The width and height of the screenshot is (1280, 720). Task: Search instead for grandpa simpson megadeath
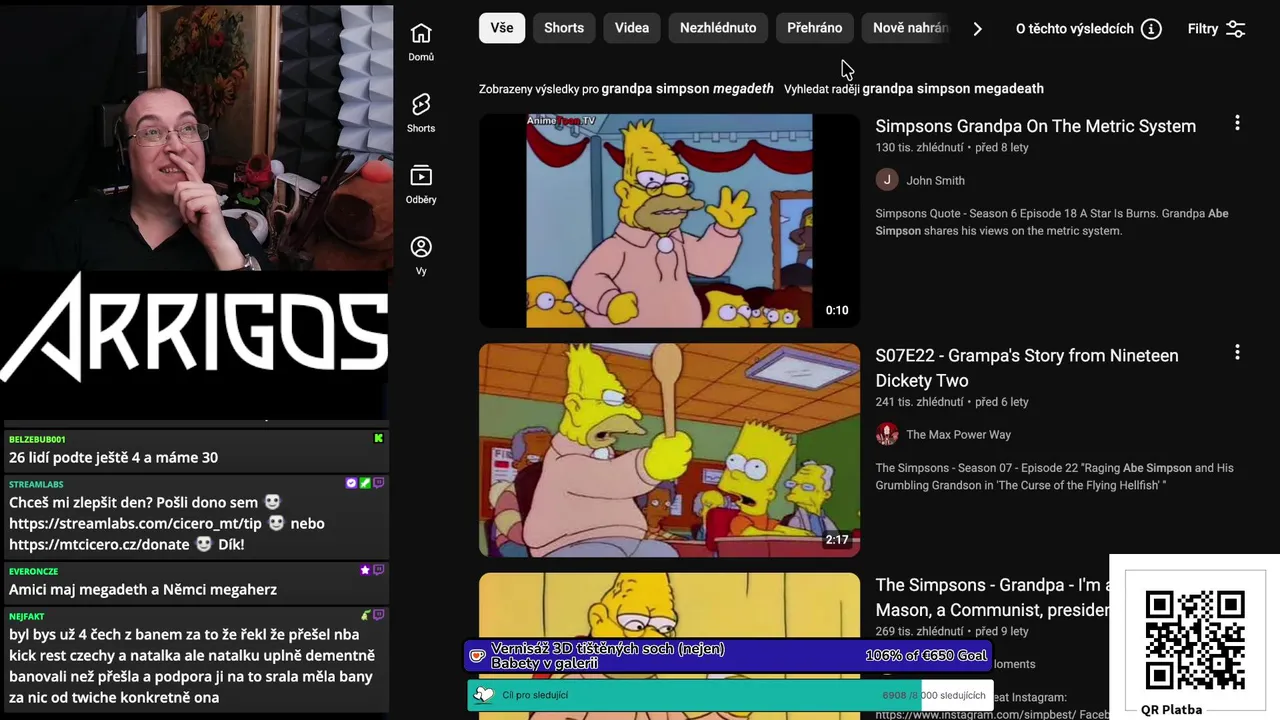click(x=953, y=89)
